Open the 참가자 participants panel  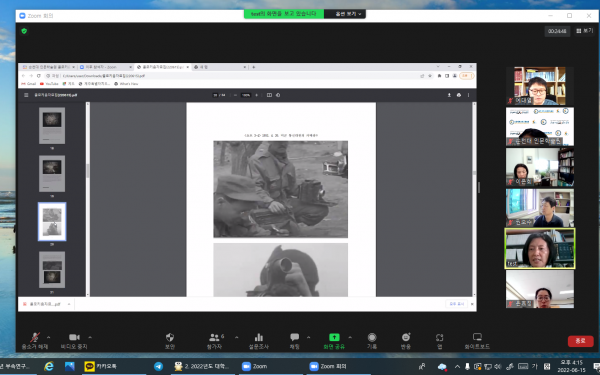[x=215, y=341]
